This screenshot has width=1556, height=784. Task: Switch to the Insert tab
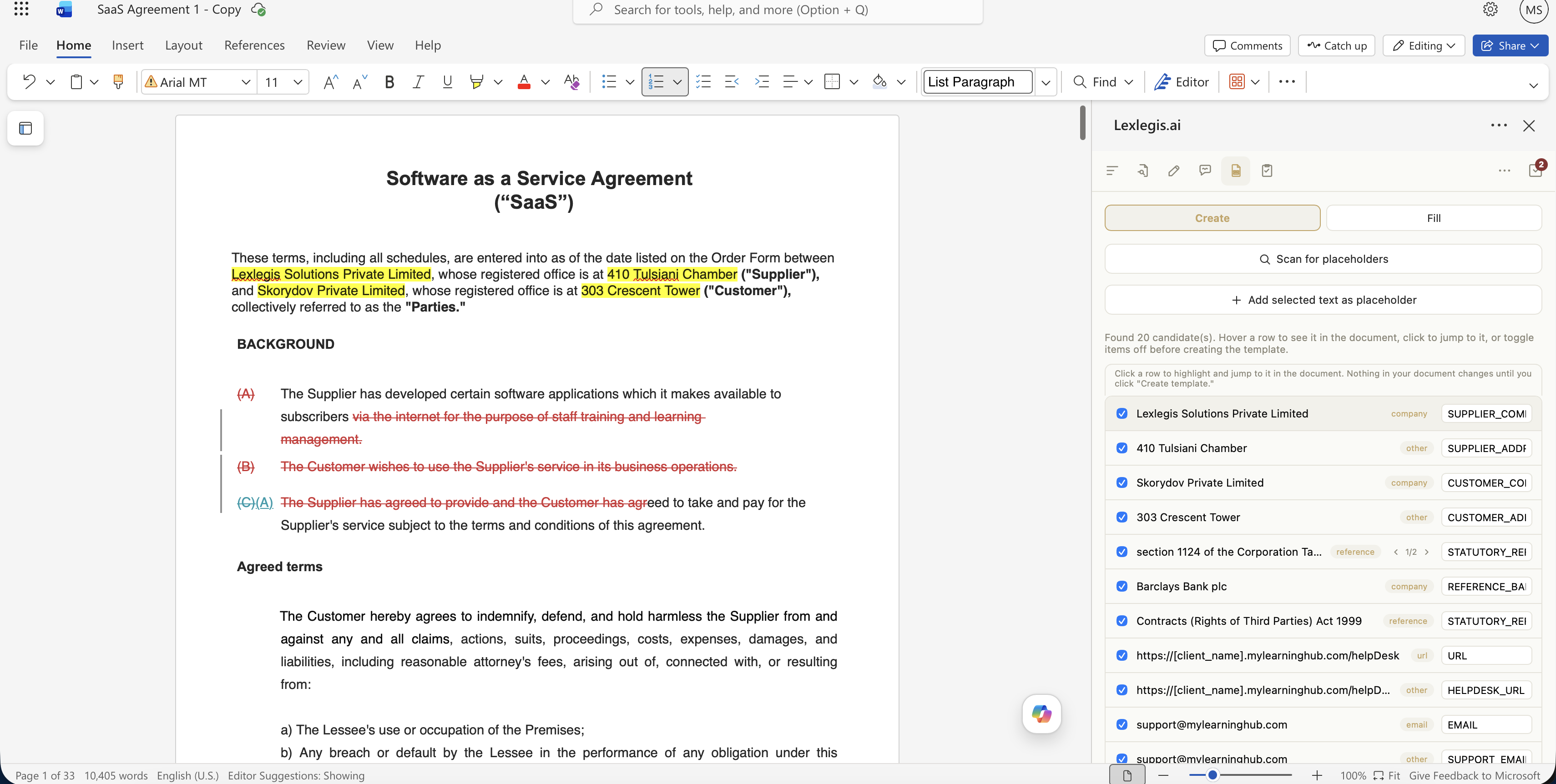coord(127,45)
